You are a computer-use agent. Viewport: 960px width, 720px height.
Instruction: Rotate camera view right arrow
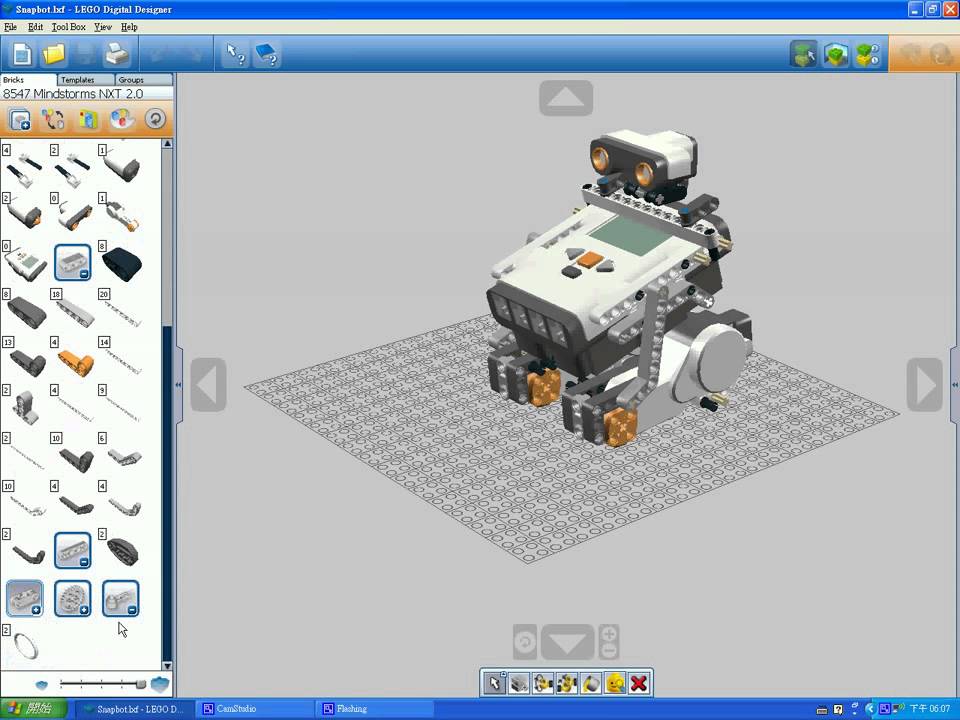924,385
